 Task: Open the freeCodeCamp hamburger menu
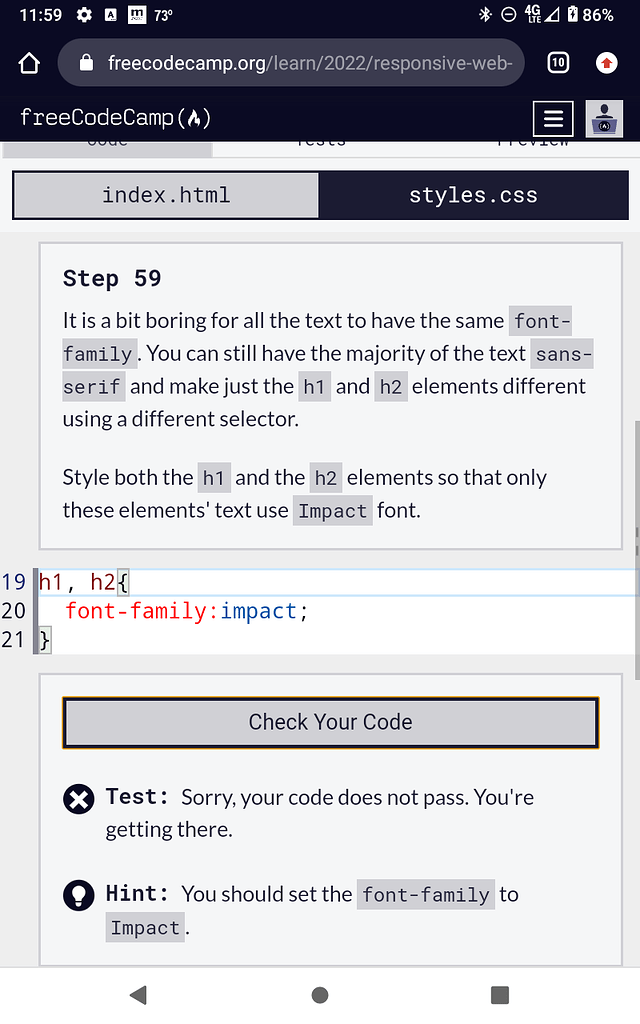[x=553, y=118]
